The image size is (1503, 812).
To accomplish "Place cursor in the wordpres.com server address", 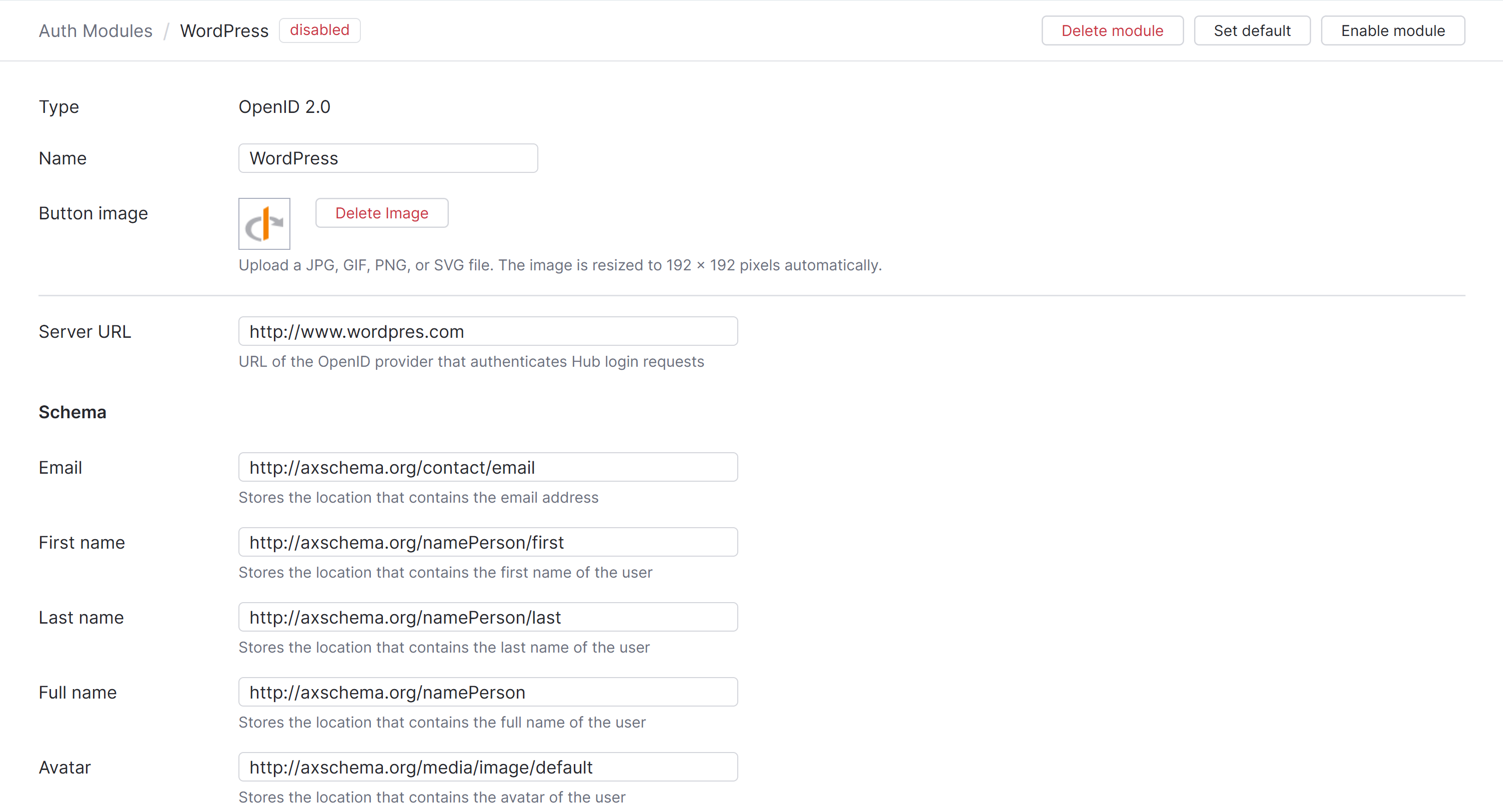I will click(488, 331).
